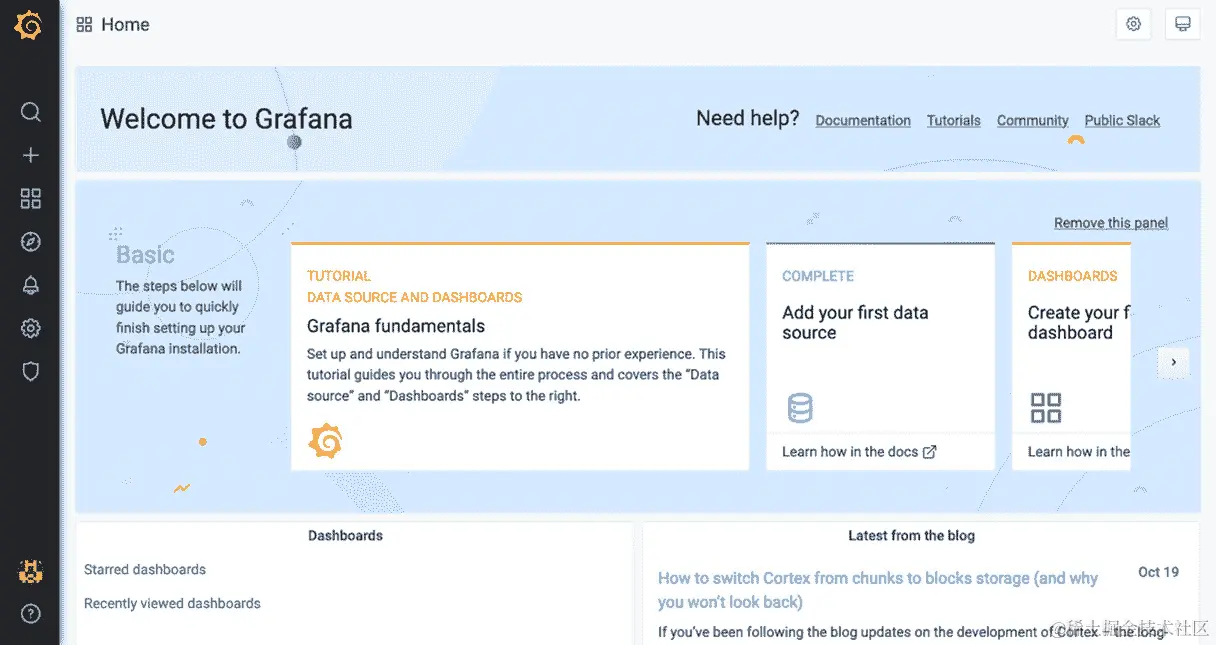This screenshot has height=645, width=1216.
Task: Open Add your first data source card
Action: [x=881, y=356]
